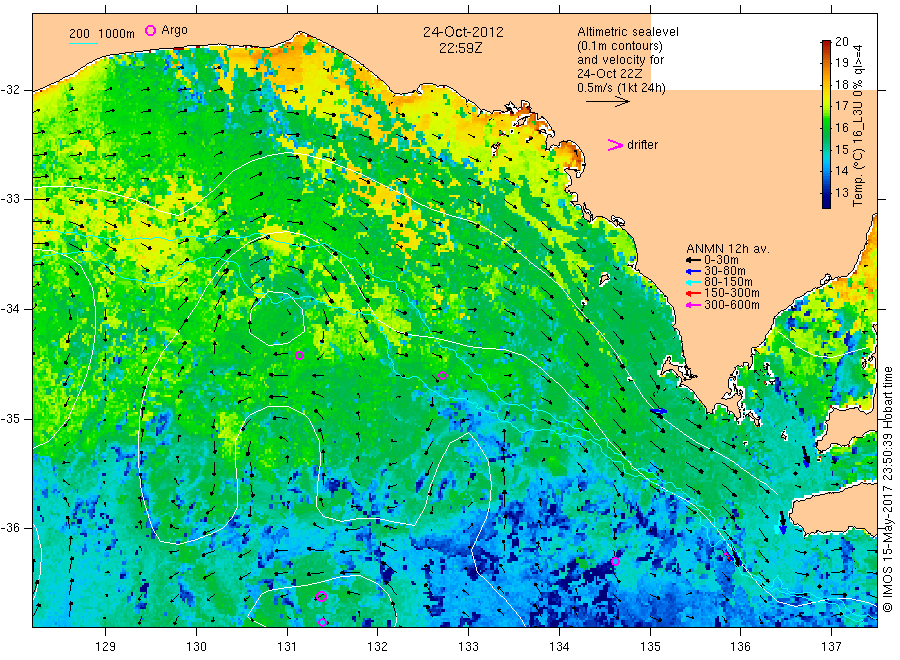Click the longitude tick label 135

(650, 647)
